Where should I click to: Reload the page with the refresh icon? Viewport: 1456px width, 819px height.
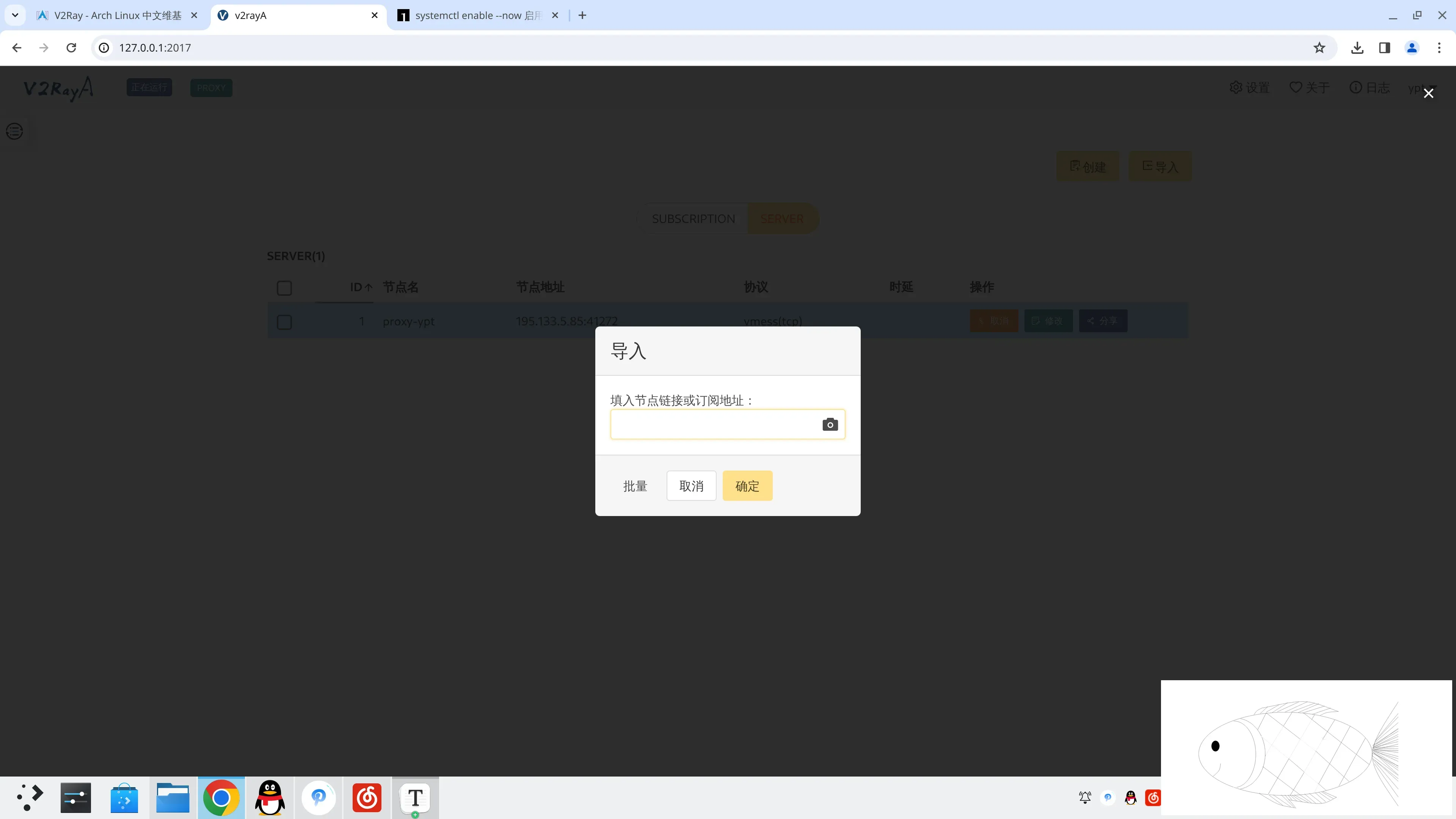pyautogui.click(x=71, y=48)
